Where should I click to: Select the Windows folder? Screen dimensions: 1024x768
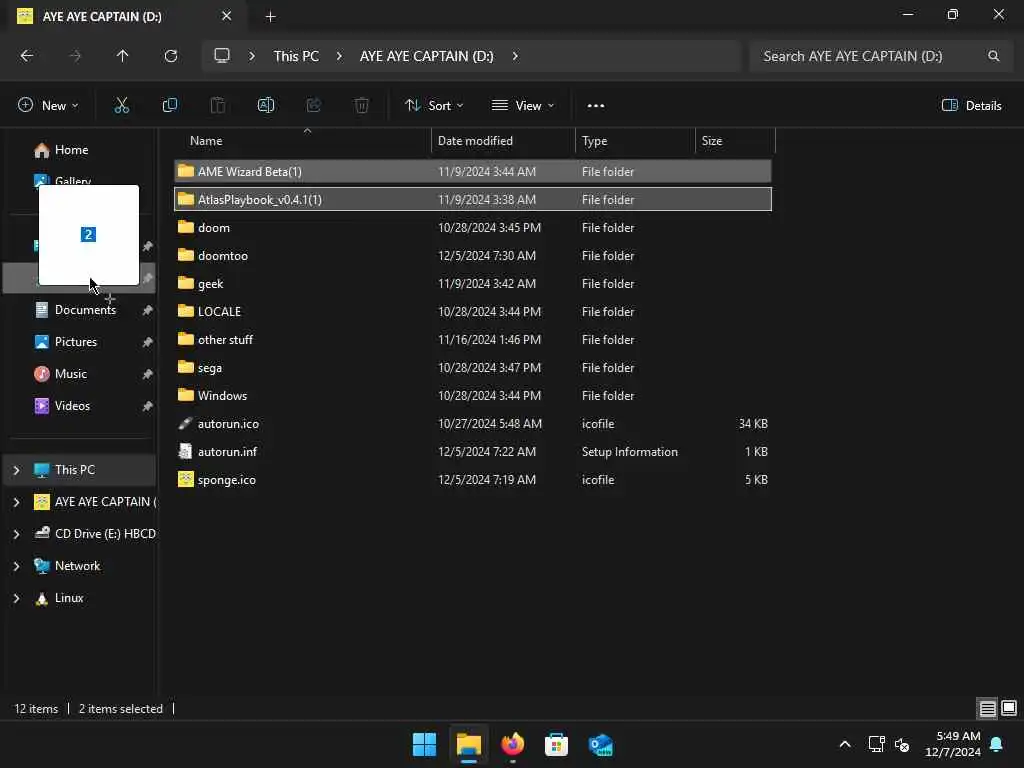coord(473,396)
